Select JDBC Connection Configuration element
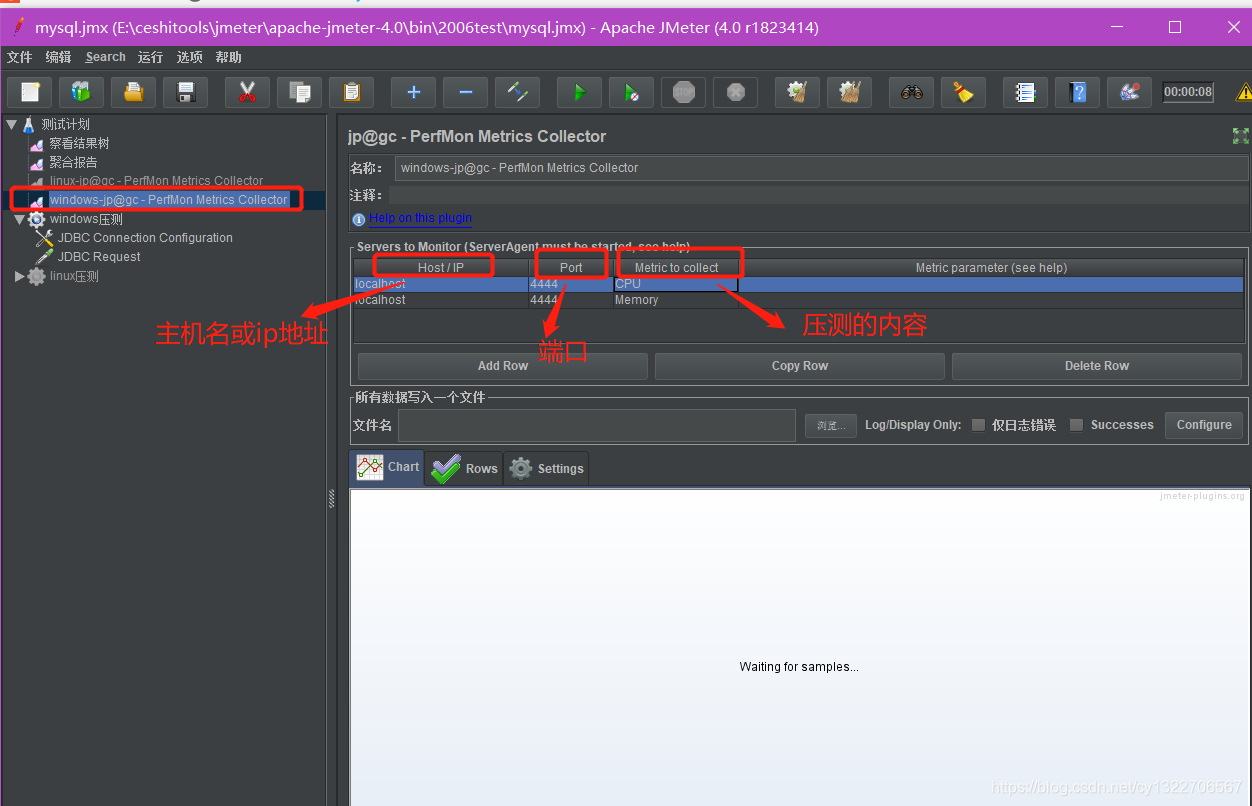Screen dimensions: 1252x806 tap(145, 238)
